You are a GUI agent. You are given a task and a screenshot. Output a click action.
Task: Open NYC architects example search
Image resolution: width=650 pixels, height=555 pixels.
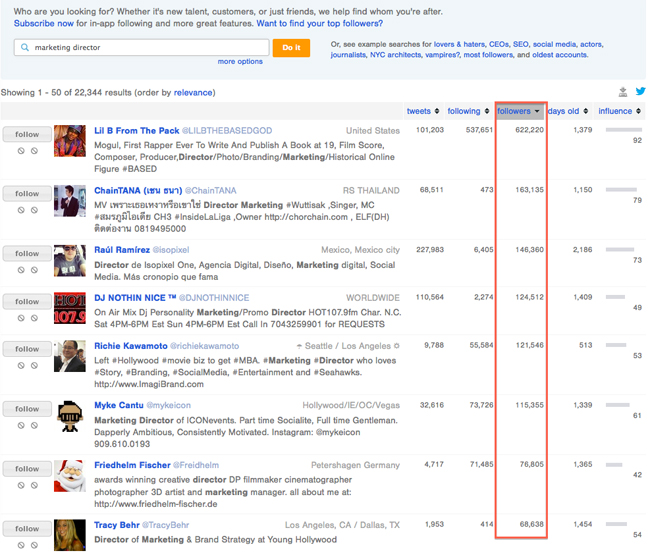(x=395, y=55)
